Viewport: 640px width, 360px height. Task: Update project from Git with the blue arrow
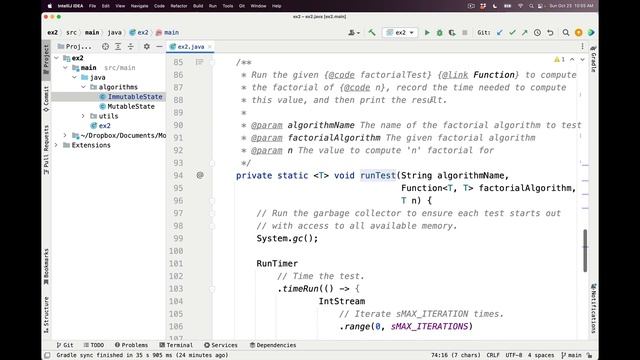point(500,32)
